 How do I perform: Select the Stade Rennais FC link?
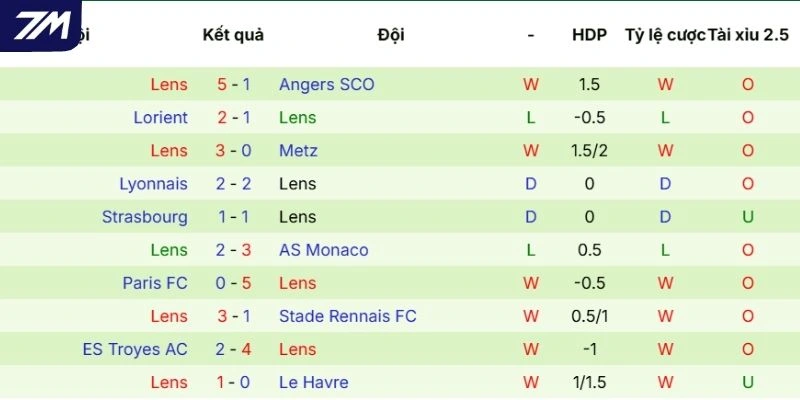(x=347, y=316)
